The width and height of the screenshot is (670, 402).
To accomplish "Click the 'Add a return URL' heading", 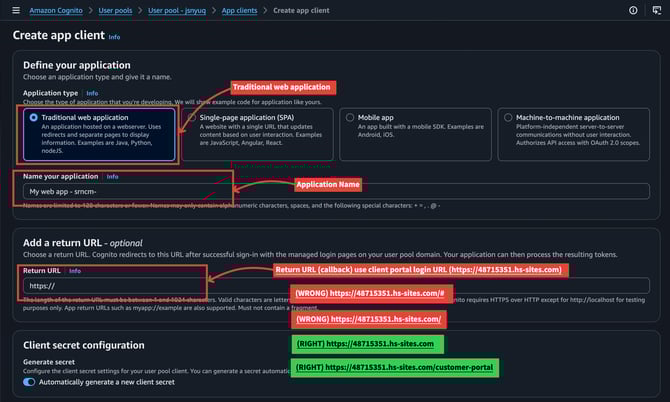I will [83, 243].
